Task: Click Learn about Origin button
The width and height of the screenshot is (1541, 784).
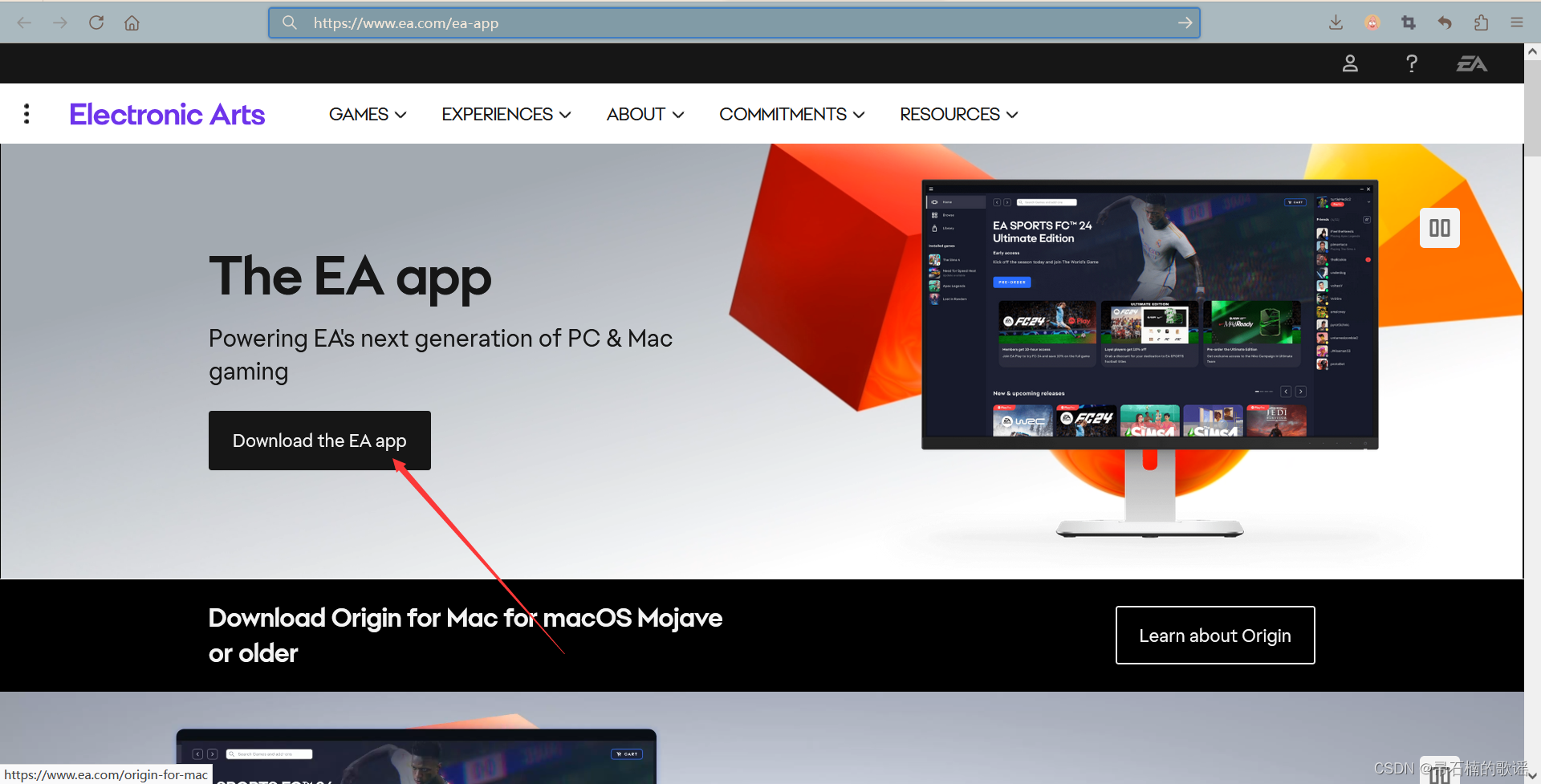Action: [1215, 636]
